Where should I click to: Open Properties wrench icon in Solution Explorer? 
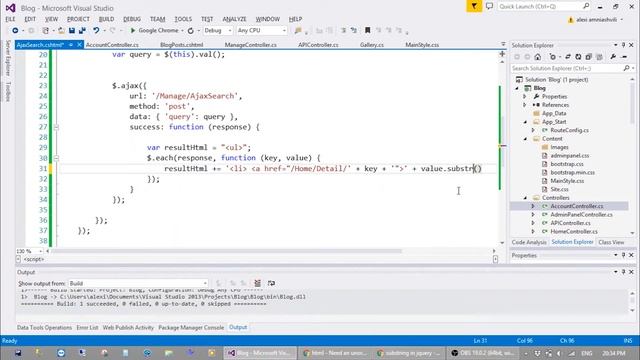click(613, 57)
